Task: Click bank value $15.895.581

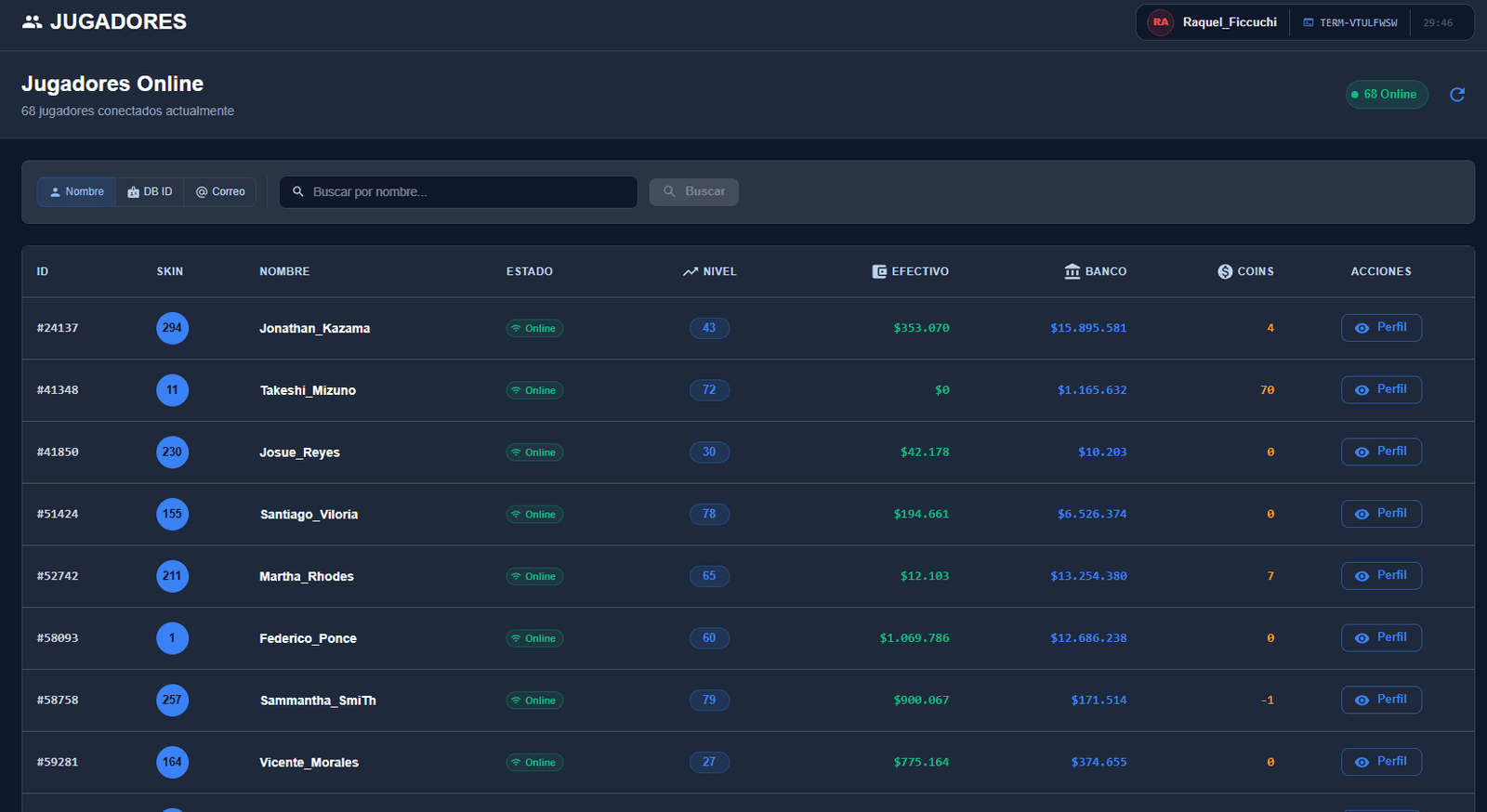Action: (x=1088, y=328)
